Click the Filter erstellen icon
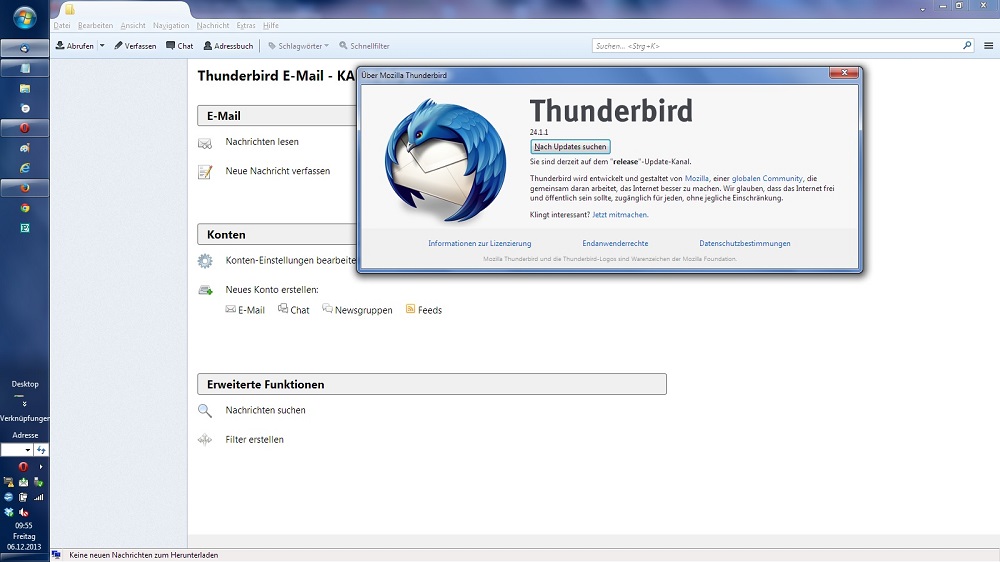The width and height of the screenshot is (1000, 562). pos(205,440)
